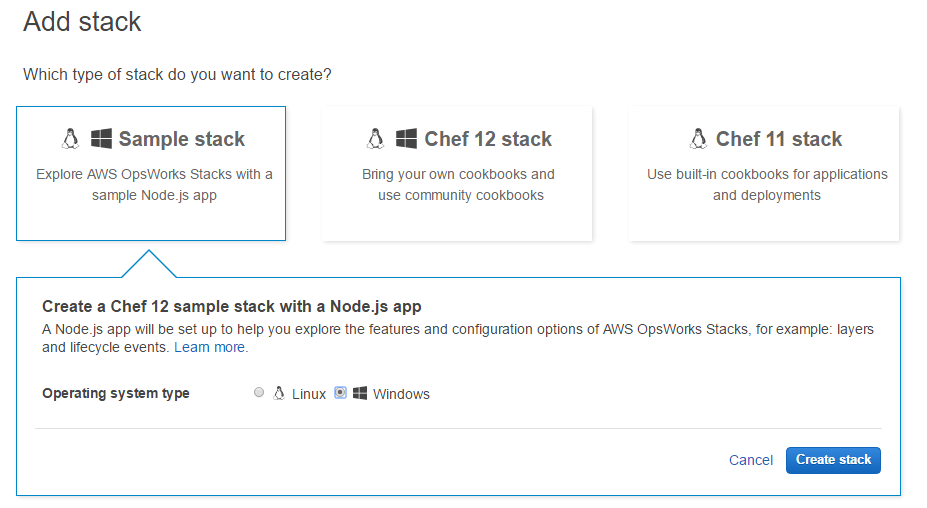Open the Learn more link
The width and height of the screenshot is (927, 508).
pyautogui.click(x=211, y=347)
